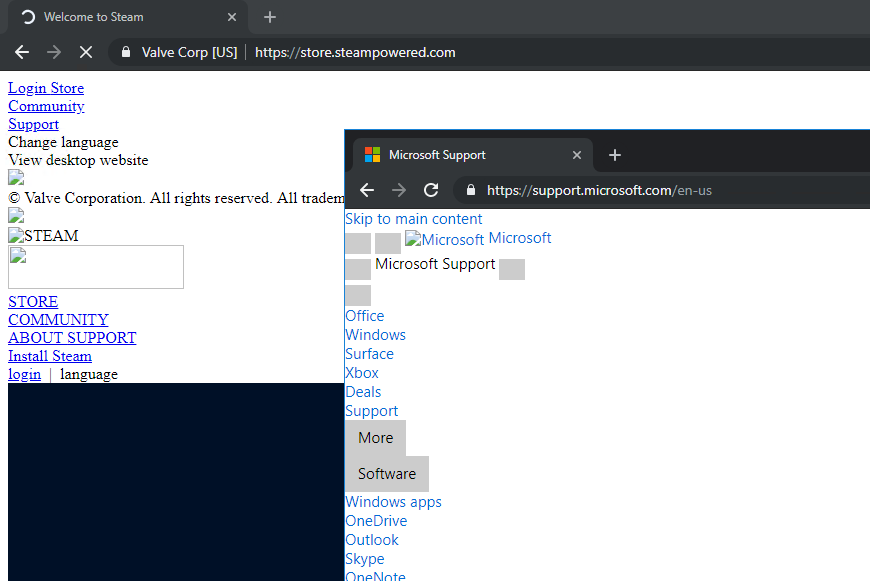Click the broken image inside the bordered box
This screenshot has height=581, width=870.
(18, 255)
